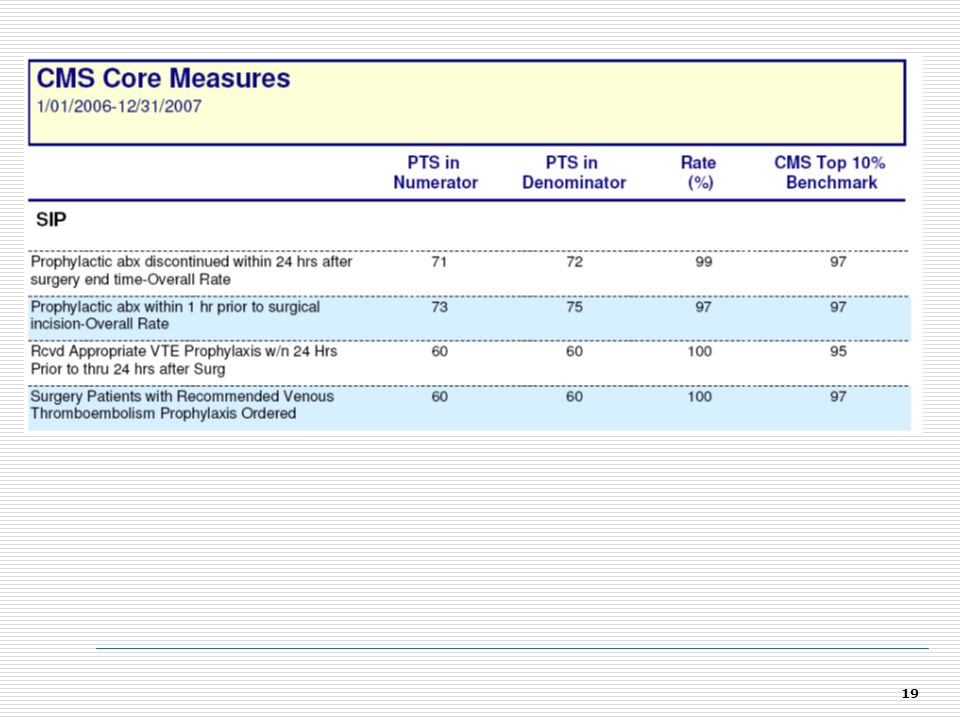Screen dimensions: 960x720
Task: Click the CMS Top 10% Benchmark header
Action: (830, 173)
